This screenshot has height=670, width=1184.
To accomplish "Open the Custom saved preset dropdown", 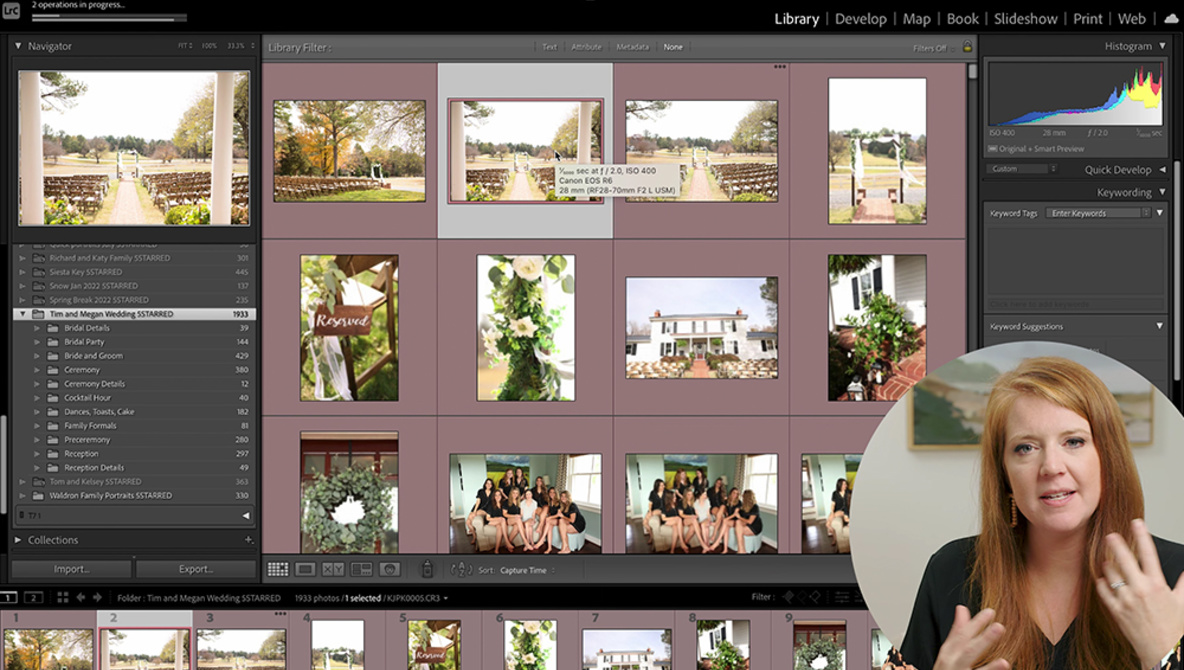I will coord(1022,169).
